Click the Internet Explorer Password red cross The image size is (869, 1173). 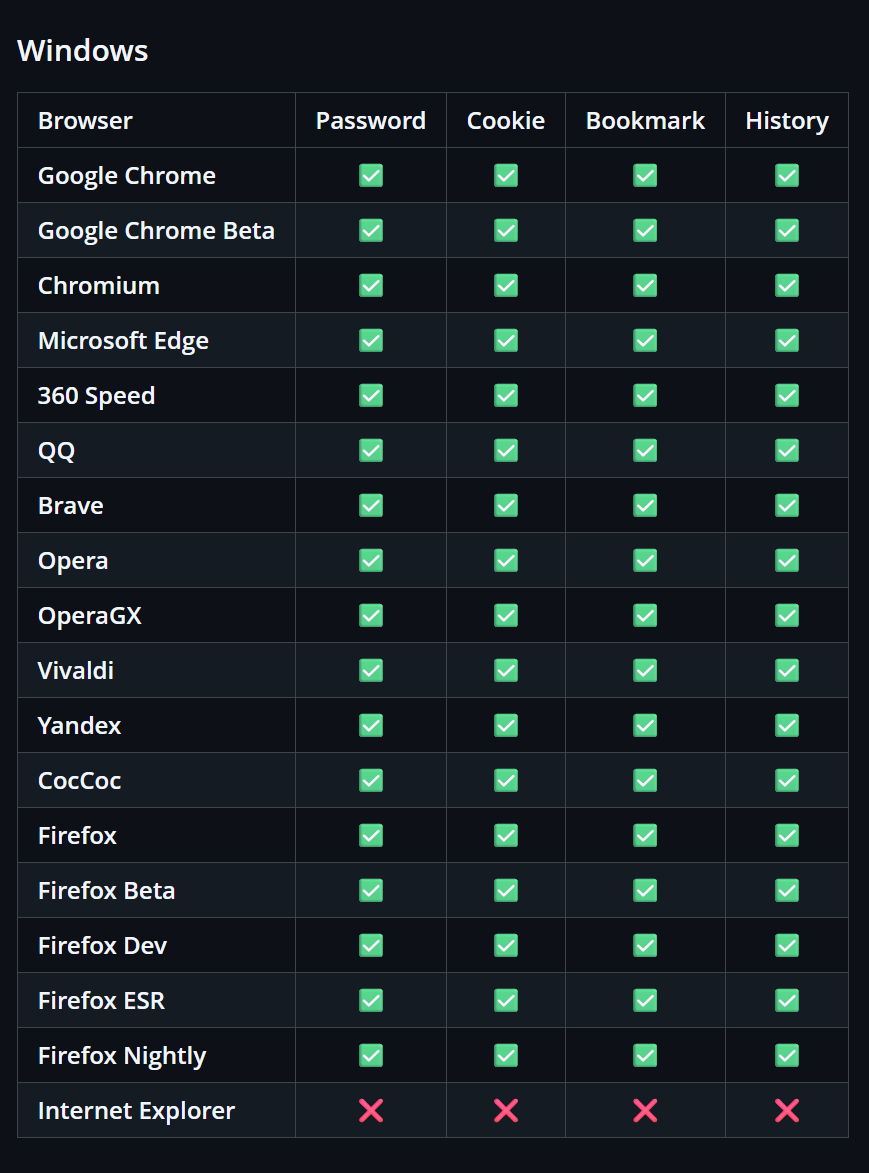tap(371, 1110)
